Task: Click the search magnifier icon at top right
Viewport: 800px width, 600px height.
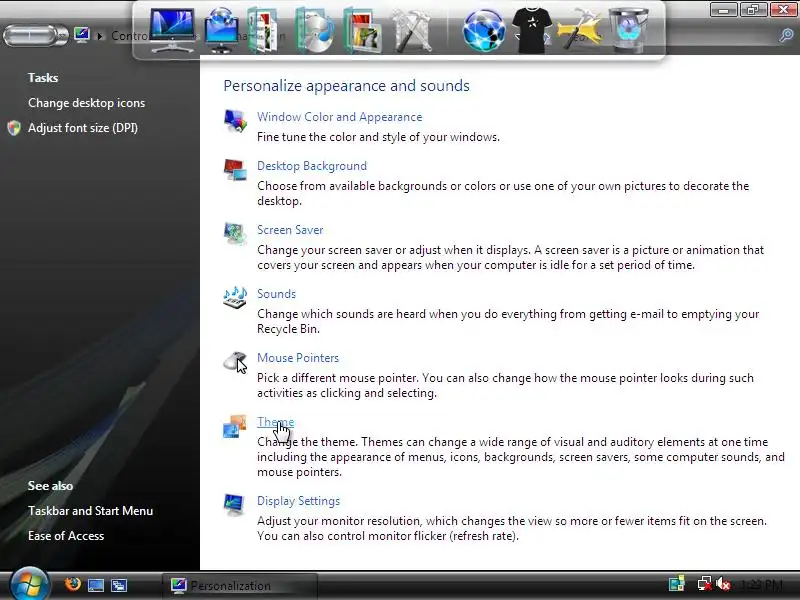Action: pos(786,35)
